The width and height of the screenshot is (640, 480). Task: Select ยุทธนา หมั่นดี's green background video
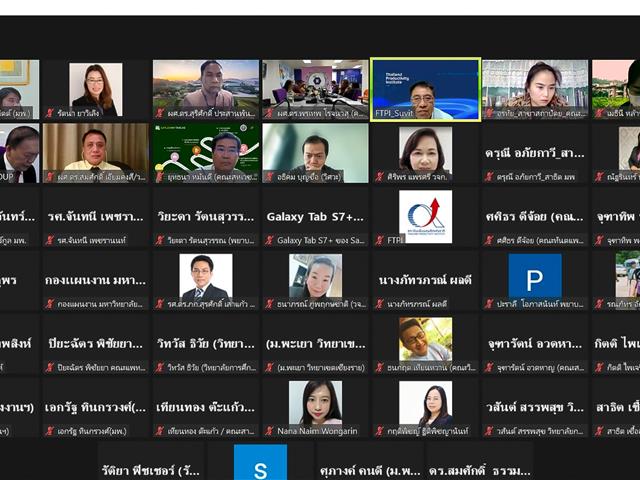pyautogui.click(x=206, y=153)
